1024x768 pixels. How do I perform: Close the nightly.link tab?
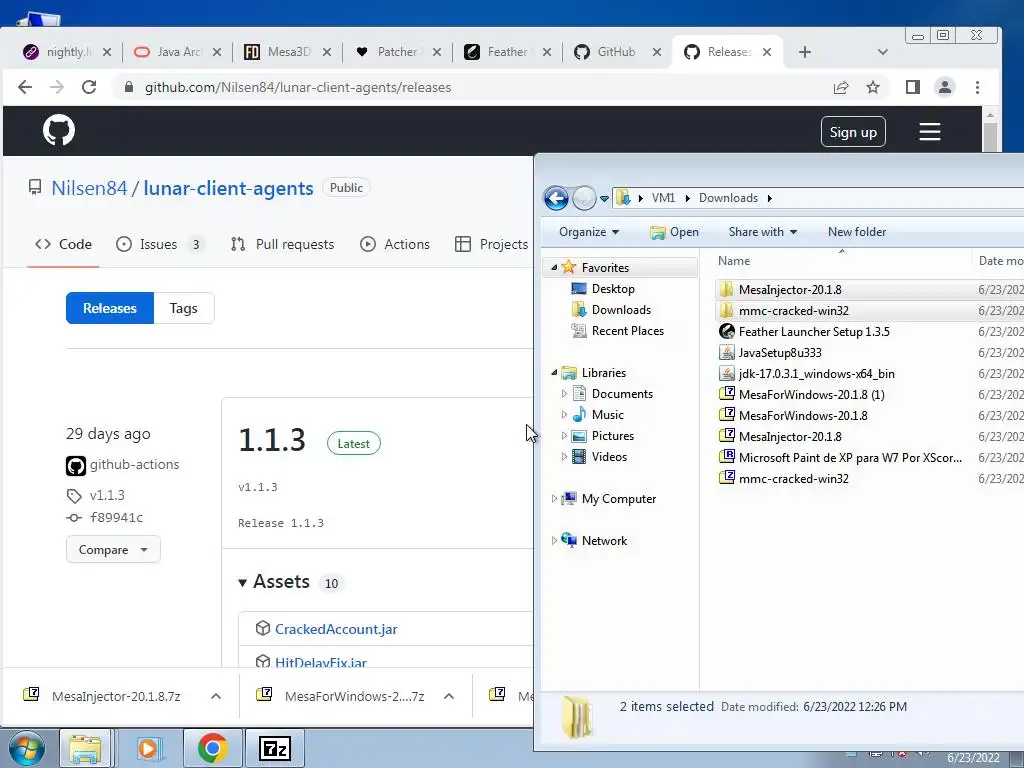(107, 52)
